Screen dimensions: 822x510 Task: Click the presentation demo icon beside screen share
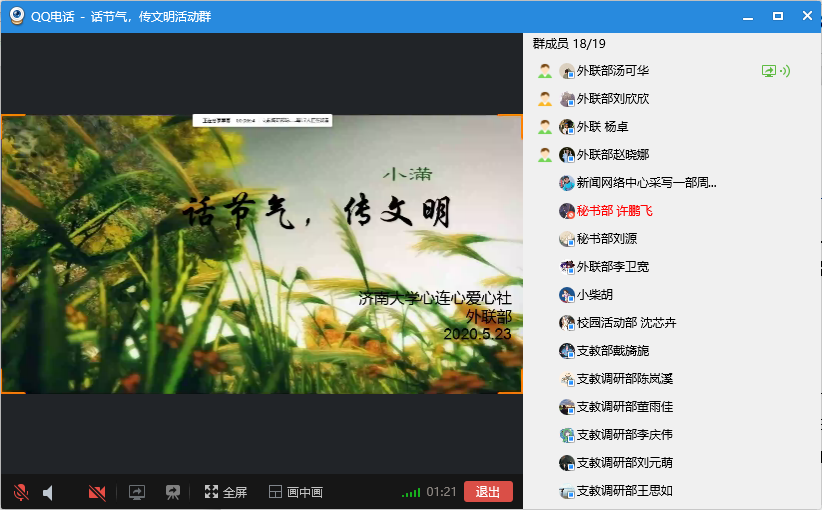click(173, 492)
